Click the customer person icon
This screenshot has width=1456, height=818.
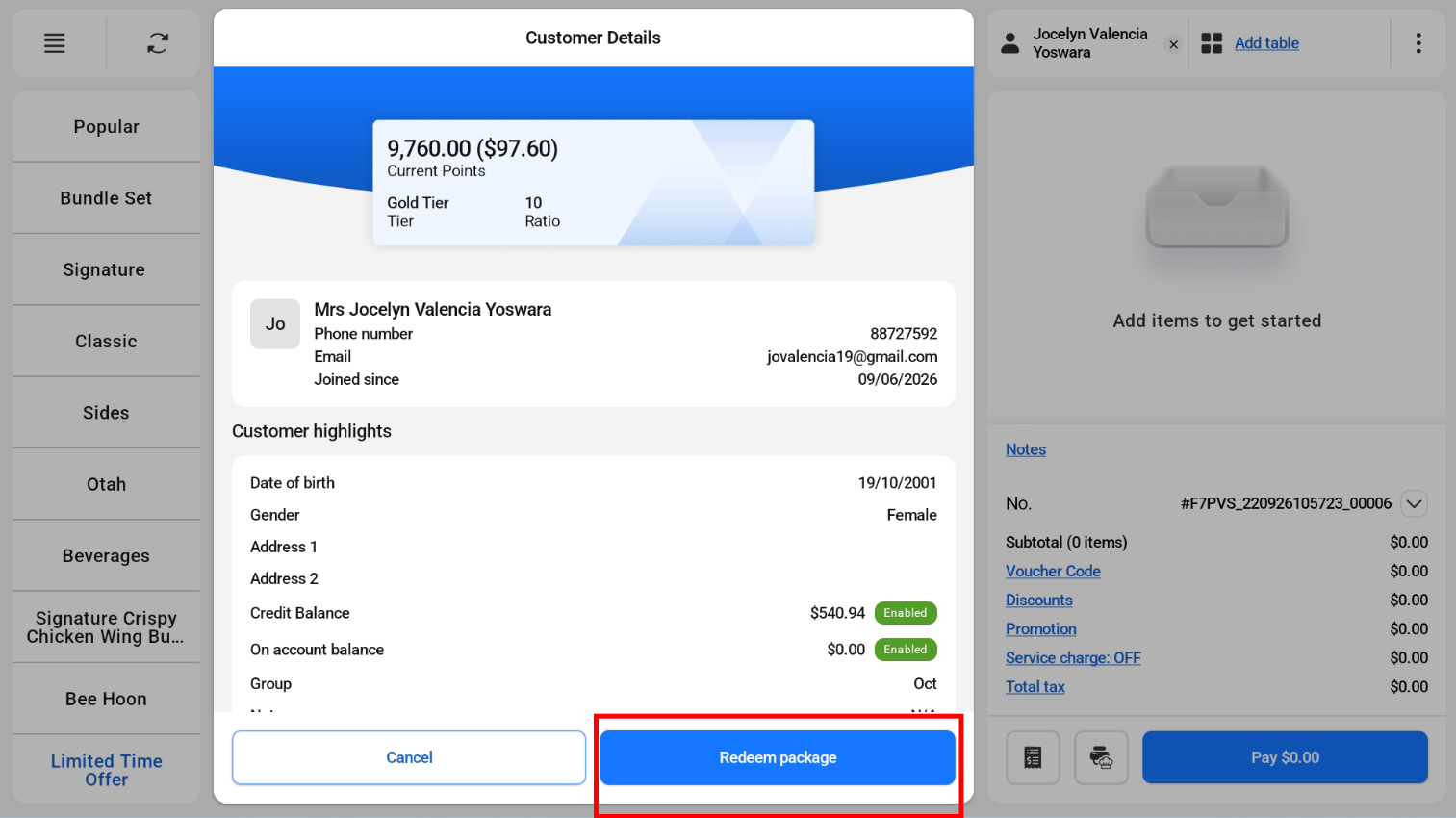1010,43
